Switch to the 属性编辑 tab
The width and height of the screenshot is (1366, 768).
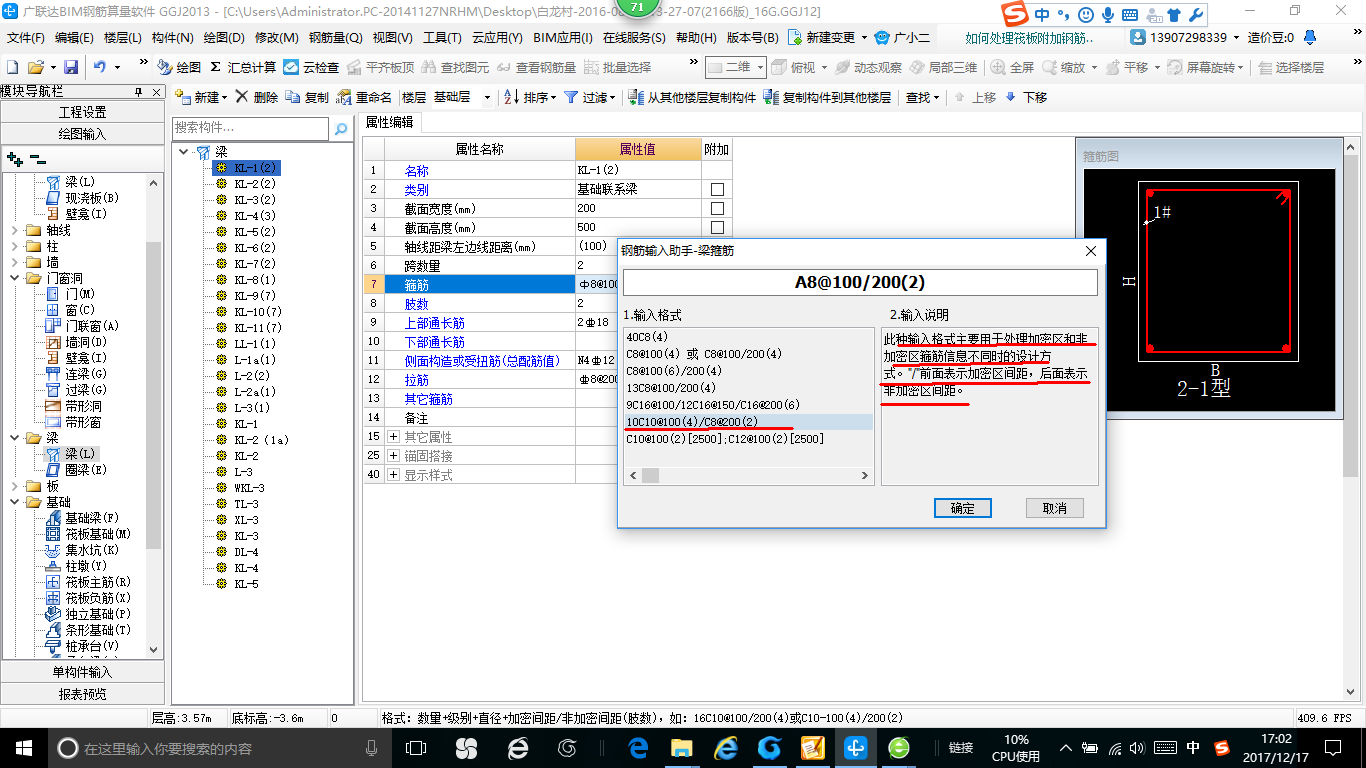[390, 122]
